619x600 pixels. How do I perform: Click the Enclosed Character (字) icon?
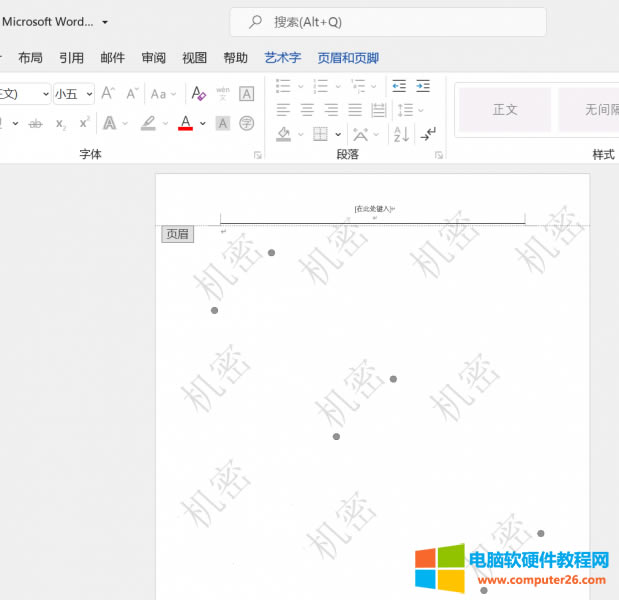pyautogui.click(x=246, y=123)
